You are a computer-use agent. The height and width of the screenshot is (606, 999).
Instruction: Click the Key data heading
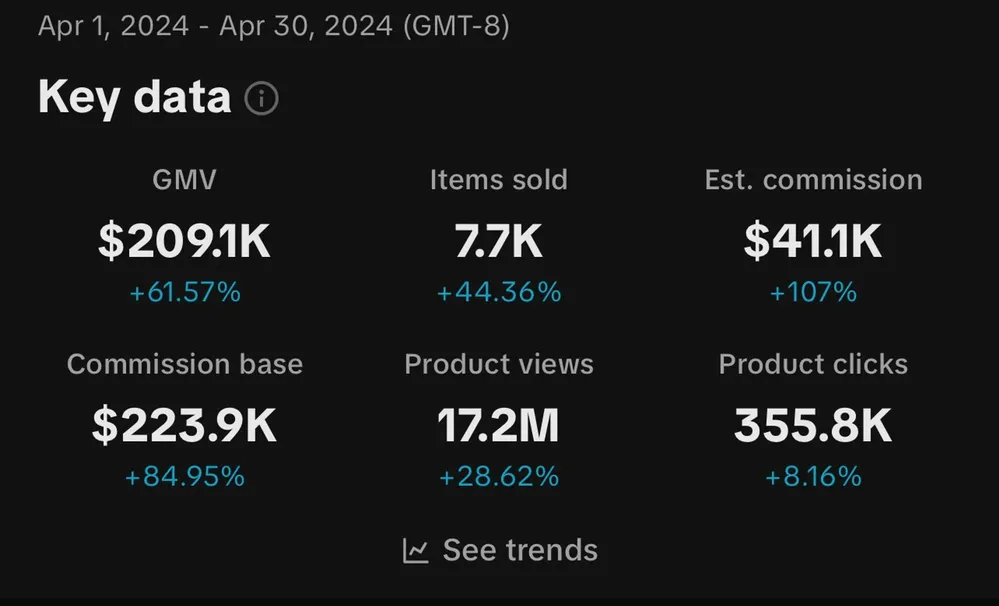[134, 97]
